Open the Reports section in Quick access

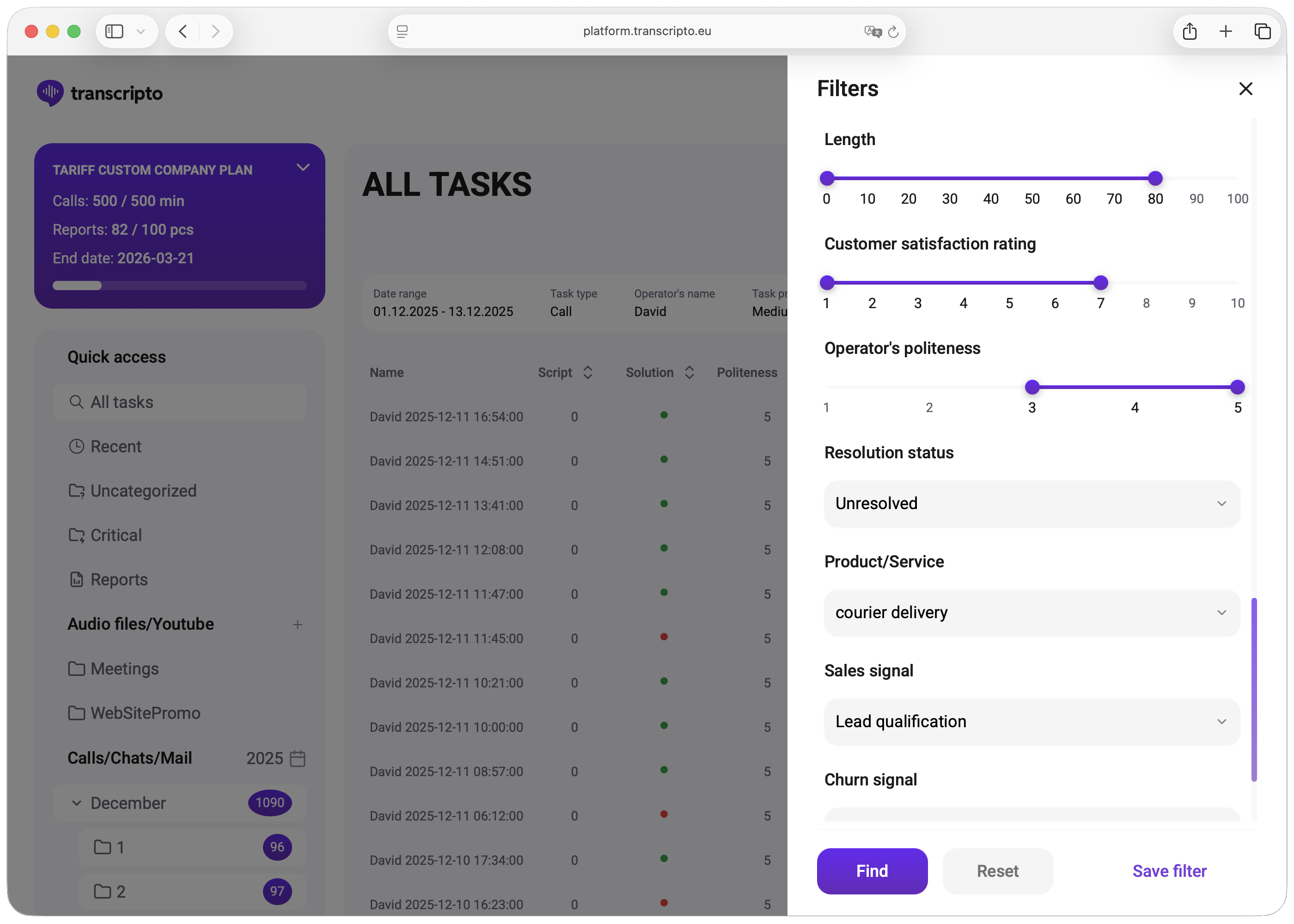pyautogui.click(x=118, y=579)
